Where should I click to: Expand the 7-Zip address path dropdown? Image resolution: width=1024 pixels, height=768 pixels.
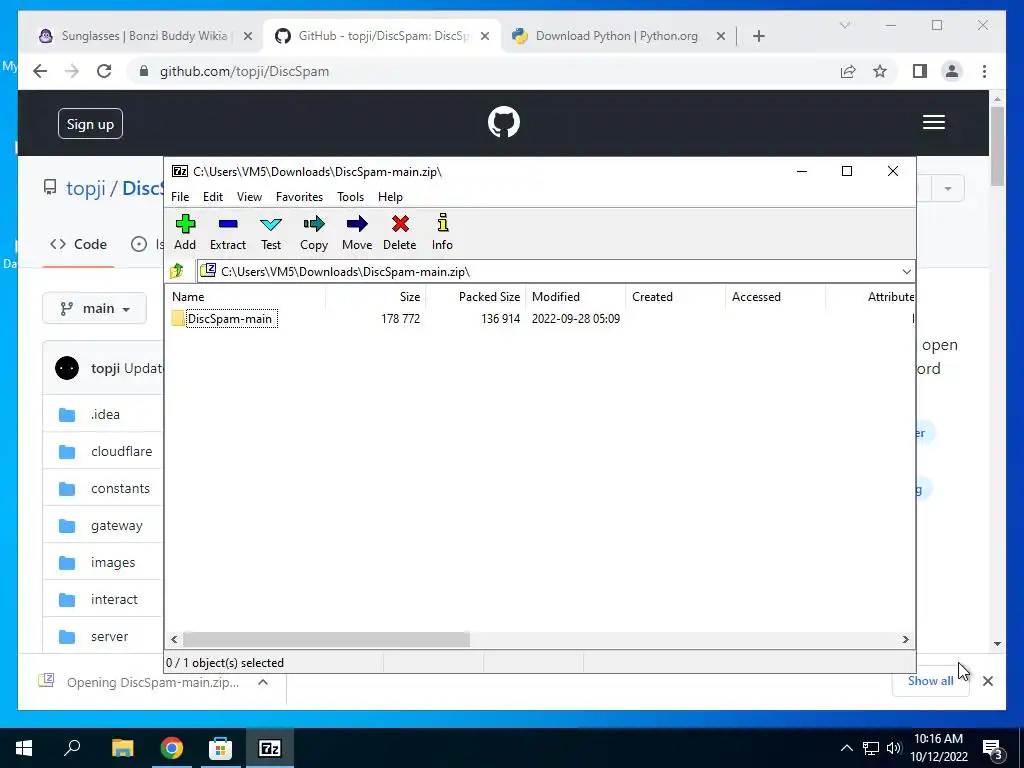point(906,272)
